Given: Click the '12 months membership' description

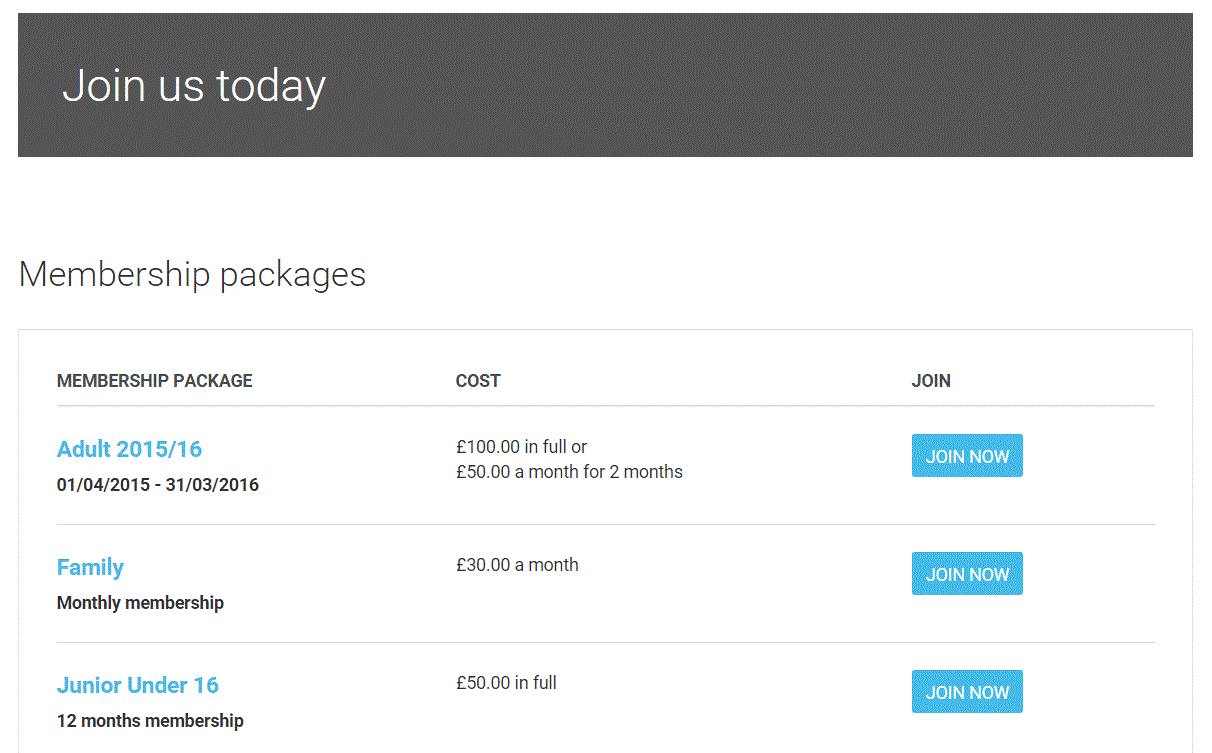Looking at the screenshot, I should tap(150, 721).
